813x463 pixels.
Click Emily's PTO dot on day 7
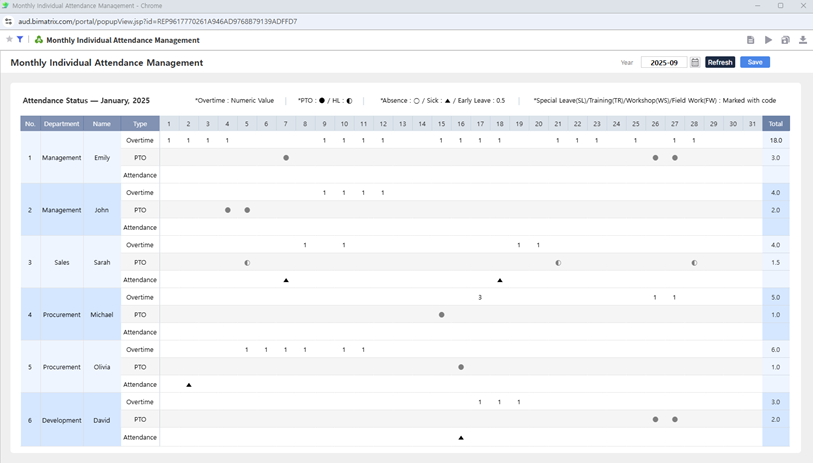[x=286, y=158]
